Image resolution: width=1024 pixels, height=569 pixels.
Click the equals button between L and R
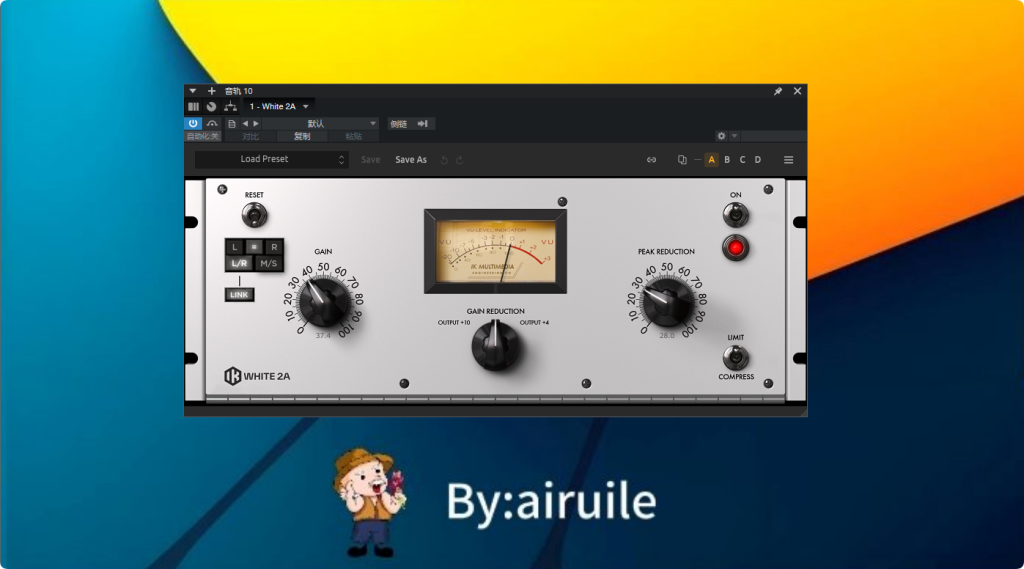pos(255,247)
